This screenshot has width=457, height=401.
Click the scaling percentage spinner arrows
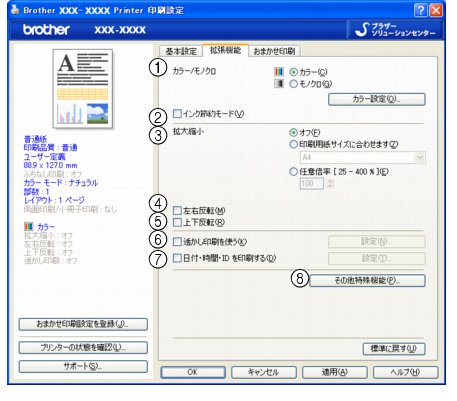(x=330, y=184)
